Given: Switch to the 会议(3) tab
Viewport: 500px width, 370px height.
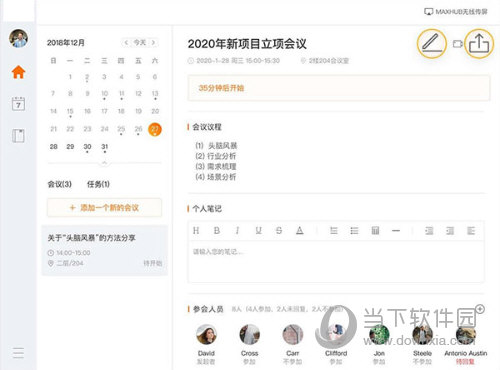Looking at the screenshot, I should click(60, 184).
